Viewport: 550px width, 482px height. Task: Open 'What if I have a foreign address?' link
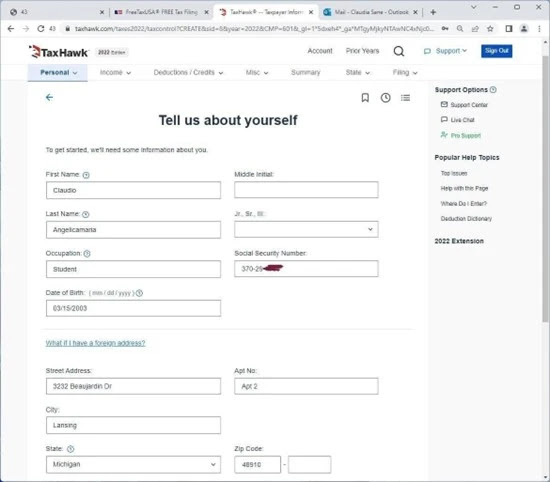95,343
